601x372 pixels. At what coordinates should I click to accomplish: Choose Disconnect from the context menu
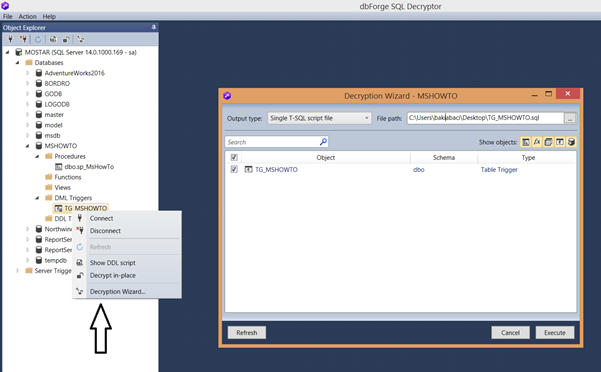tap(126, 231)
